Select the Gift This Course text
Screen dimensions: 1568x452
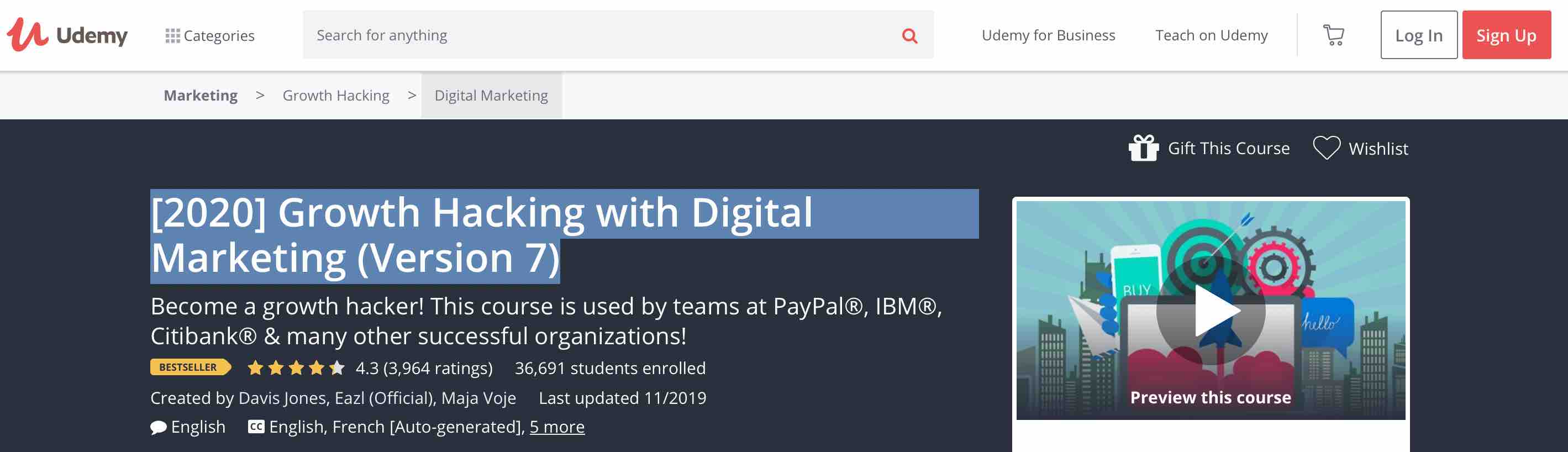click(1228, 149)
